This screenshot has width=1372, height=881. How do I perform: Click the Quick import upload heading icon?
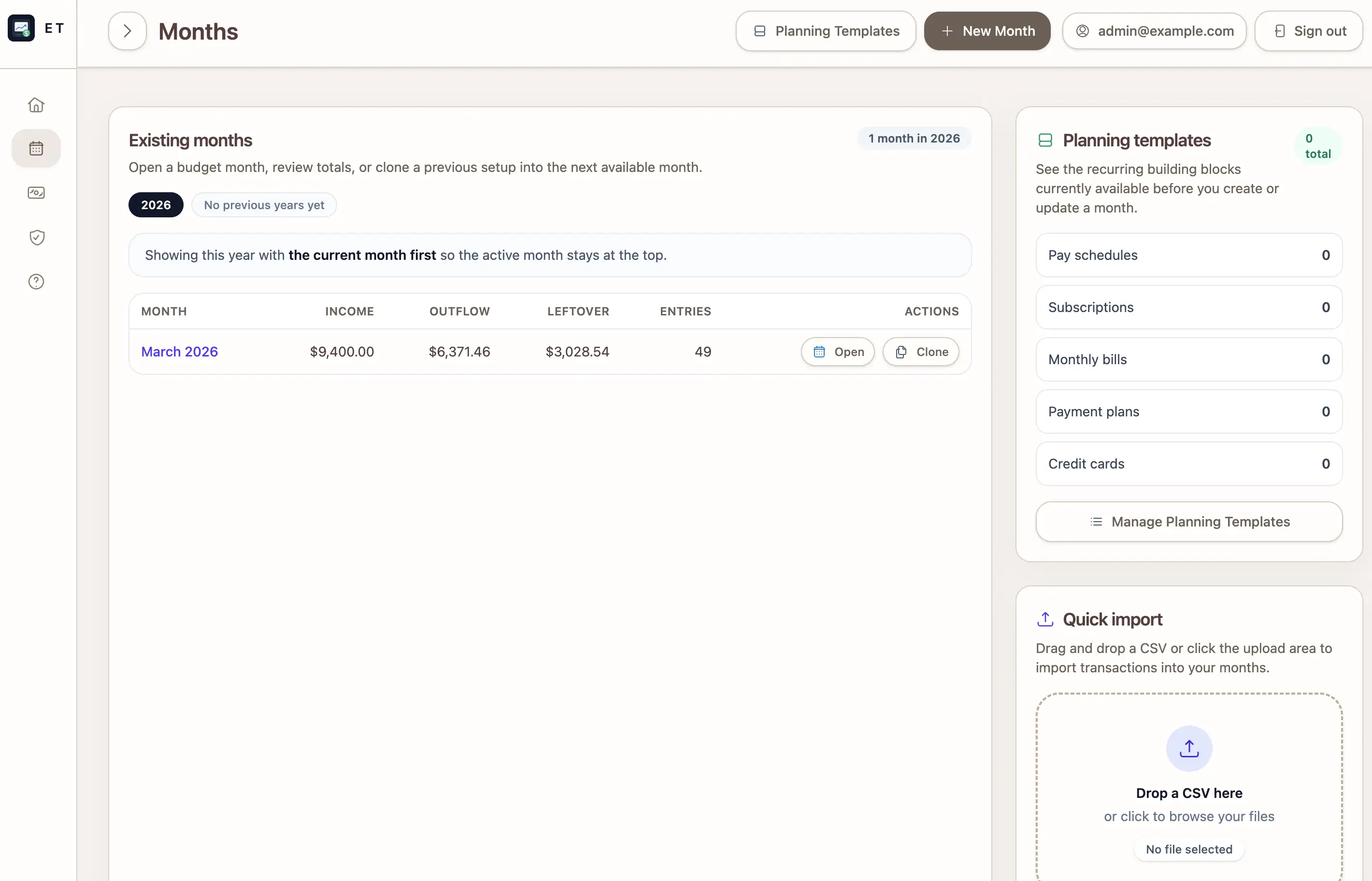click(1045, 619)
